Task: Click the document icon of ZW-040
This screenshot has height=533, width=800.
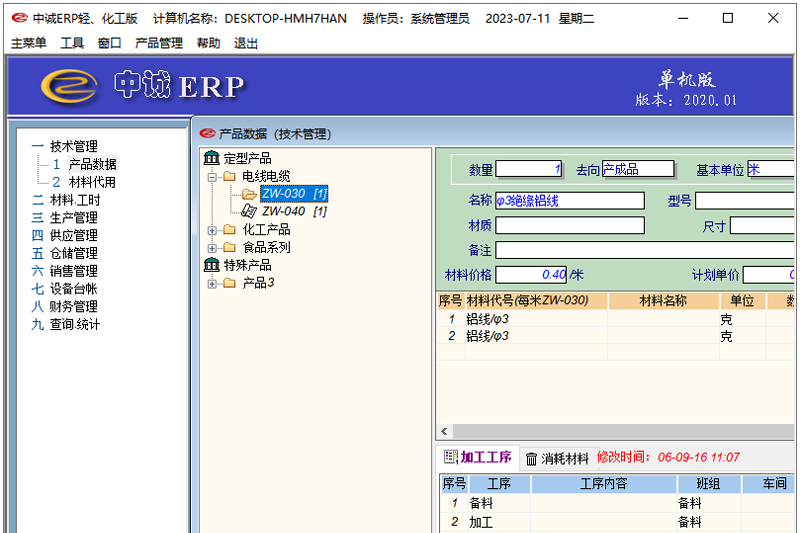Action: 249,211
